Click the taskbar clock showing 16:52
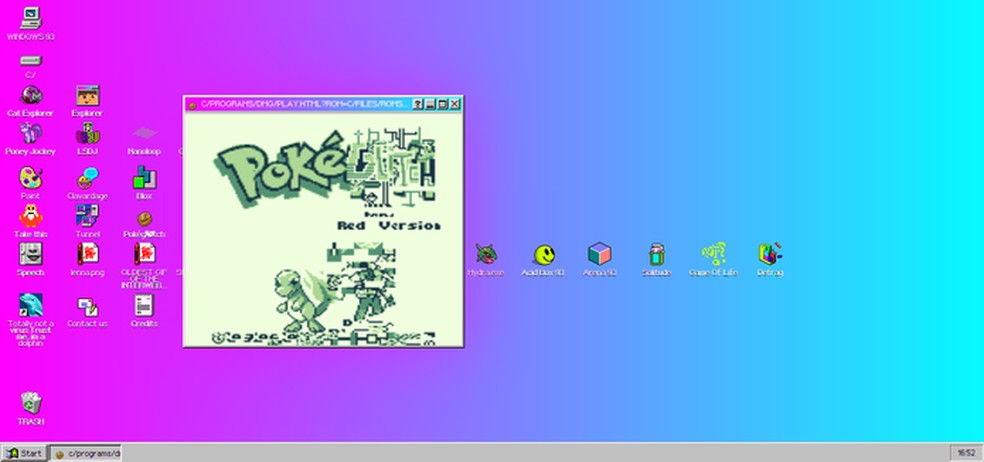 [x=966, y=453]
